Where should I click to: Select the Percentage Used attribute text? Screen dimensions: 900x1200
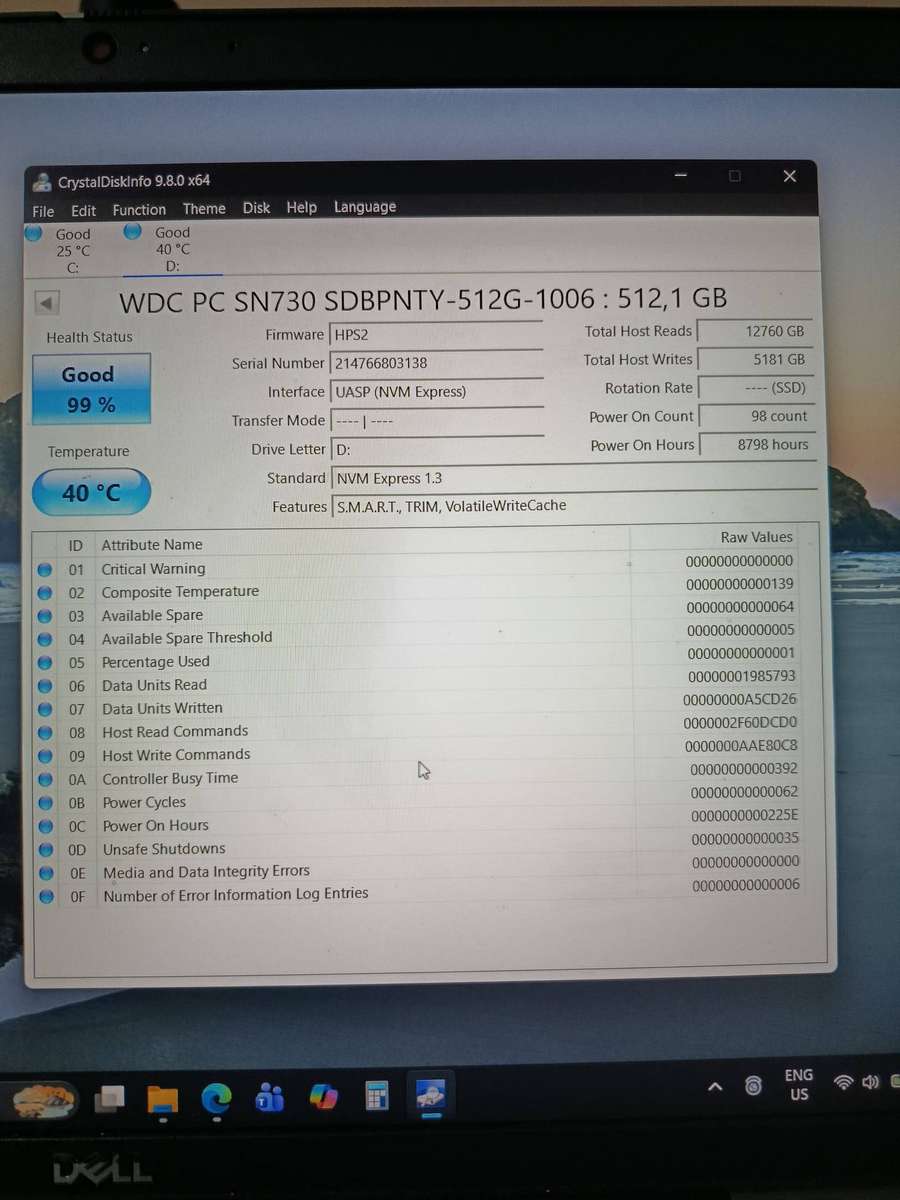[x=156, y=662]
